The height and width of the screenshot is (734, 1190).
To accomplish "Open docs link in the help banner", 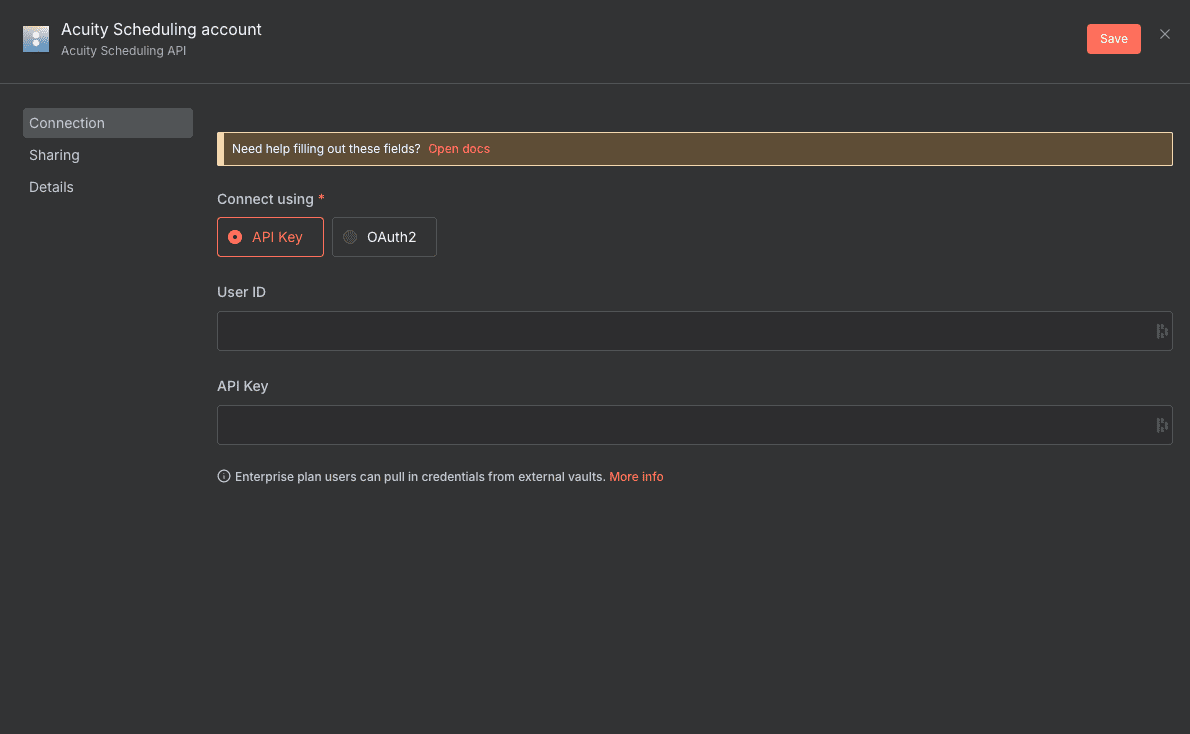I will click(459, 149).
